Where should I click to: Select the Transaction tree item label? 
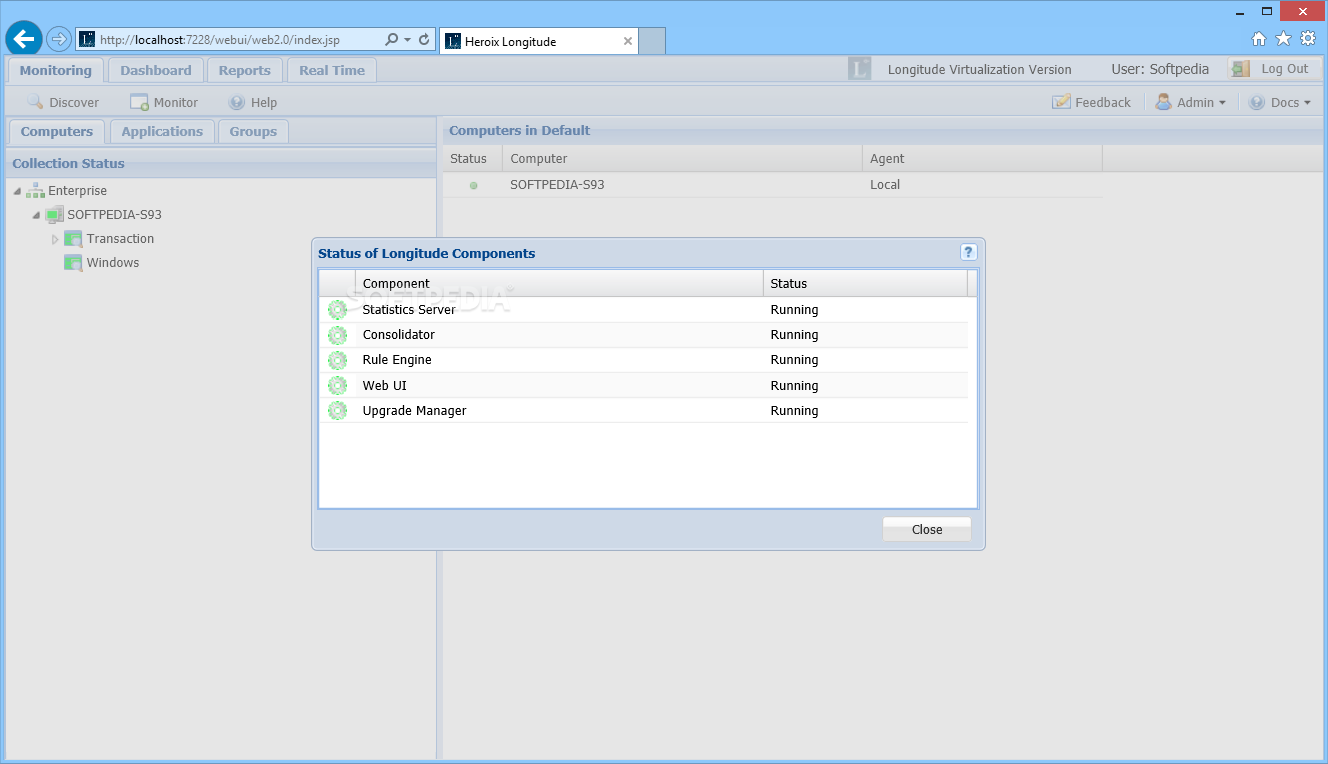point(120,238)
